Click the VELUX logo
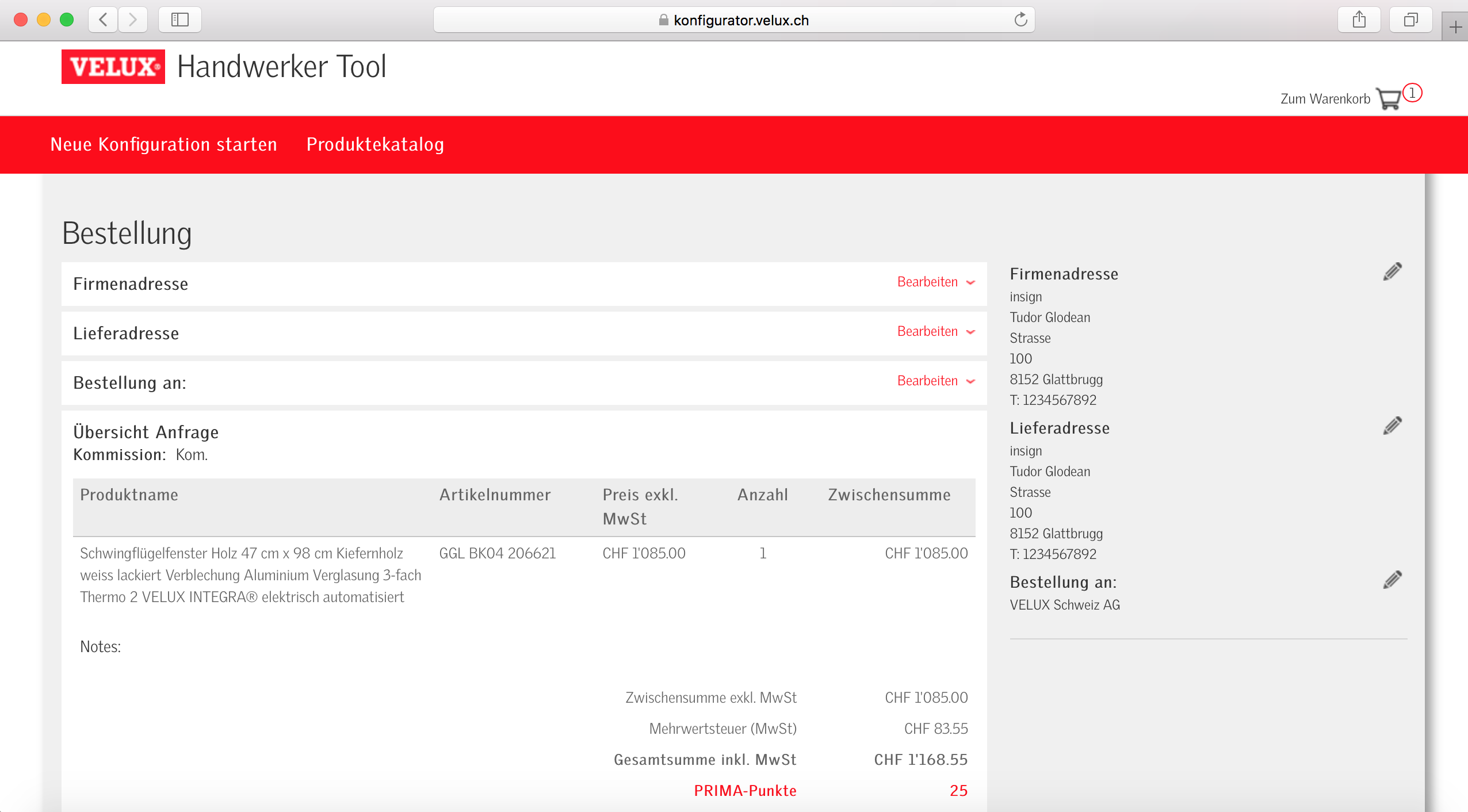1468x812 pixels. pos(113,67)
